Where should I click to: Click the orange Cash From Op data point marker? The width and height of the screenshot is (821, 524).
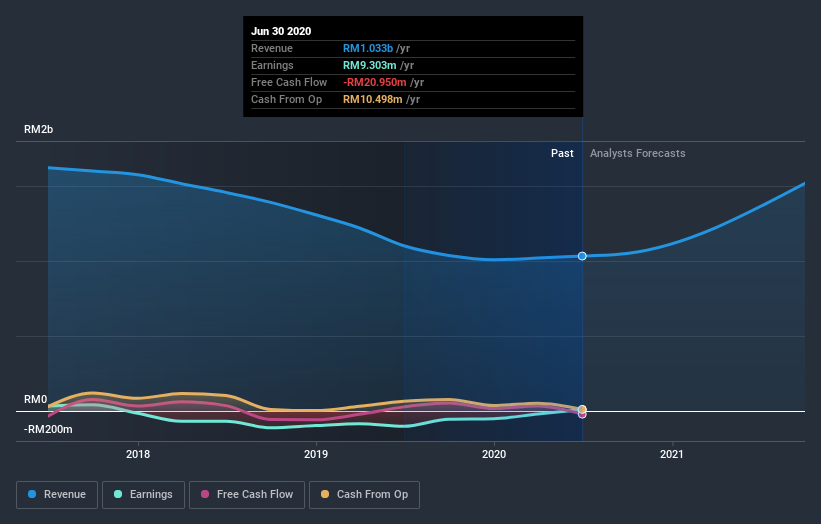click(582, 409)
